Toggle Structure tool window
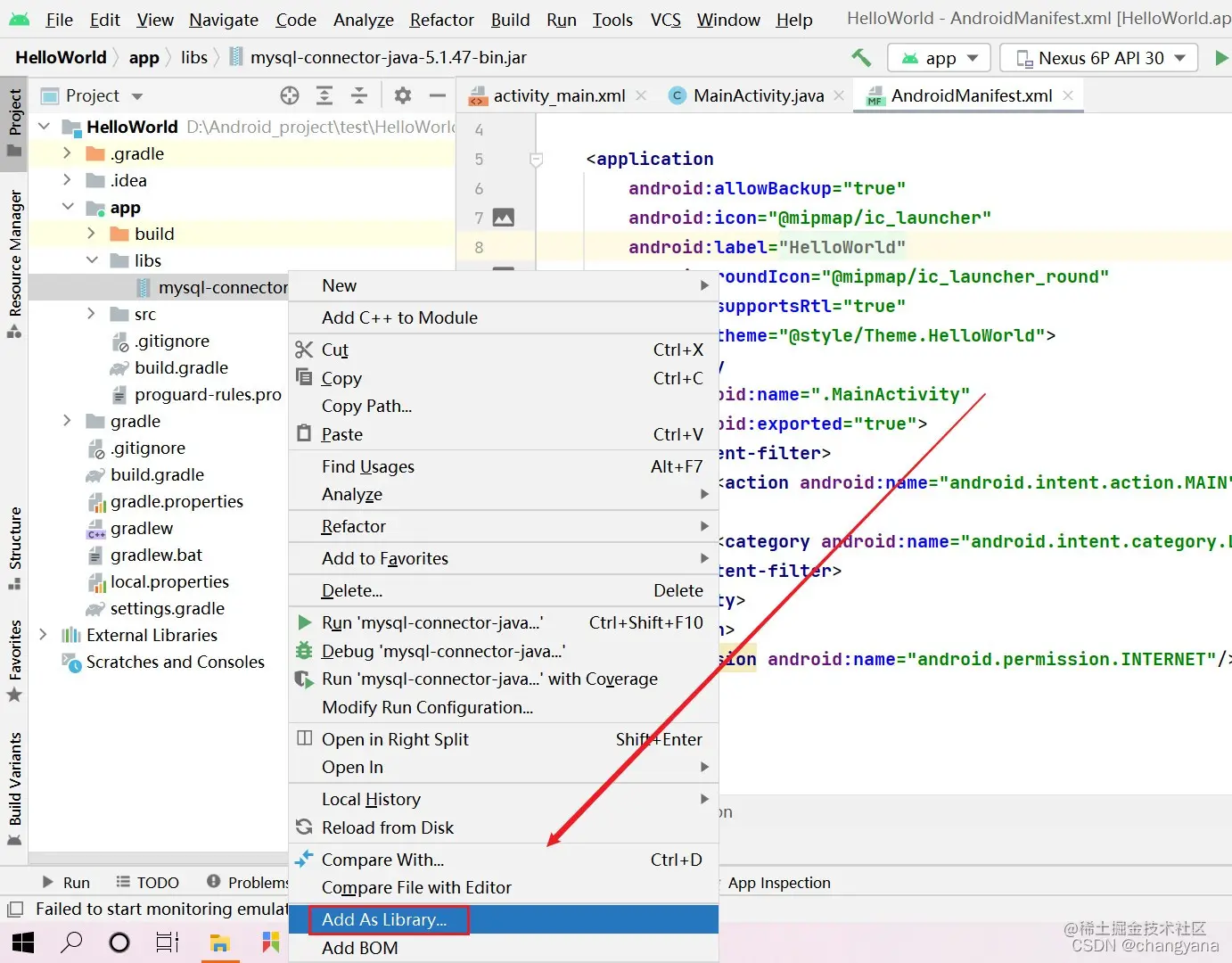Image resolution: width=1232 pixels, height=963 pixels. pos(14,548)
